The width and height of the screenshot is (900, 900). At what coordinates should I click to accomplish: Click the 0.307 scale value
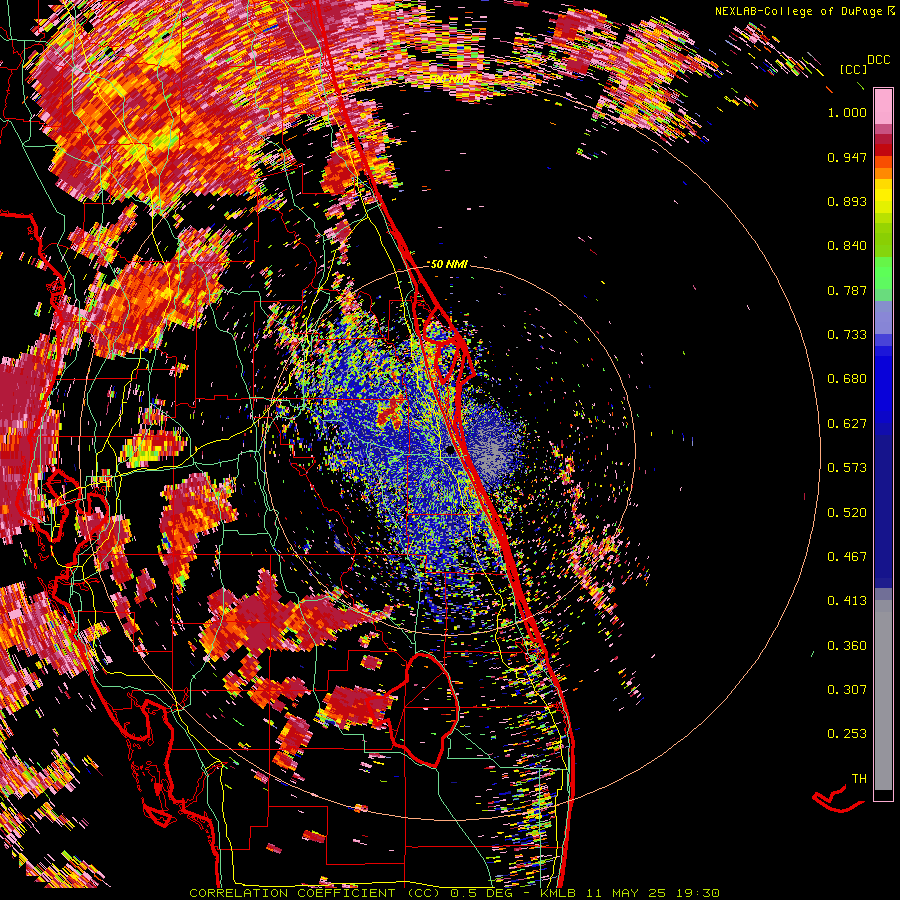click(847, 690)
